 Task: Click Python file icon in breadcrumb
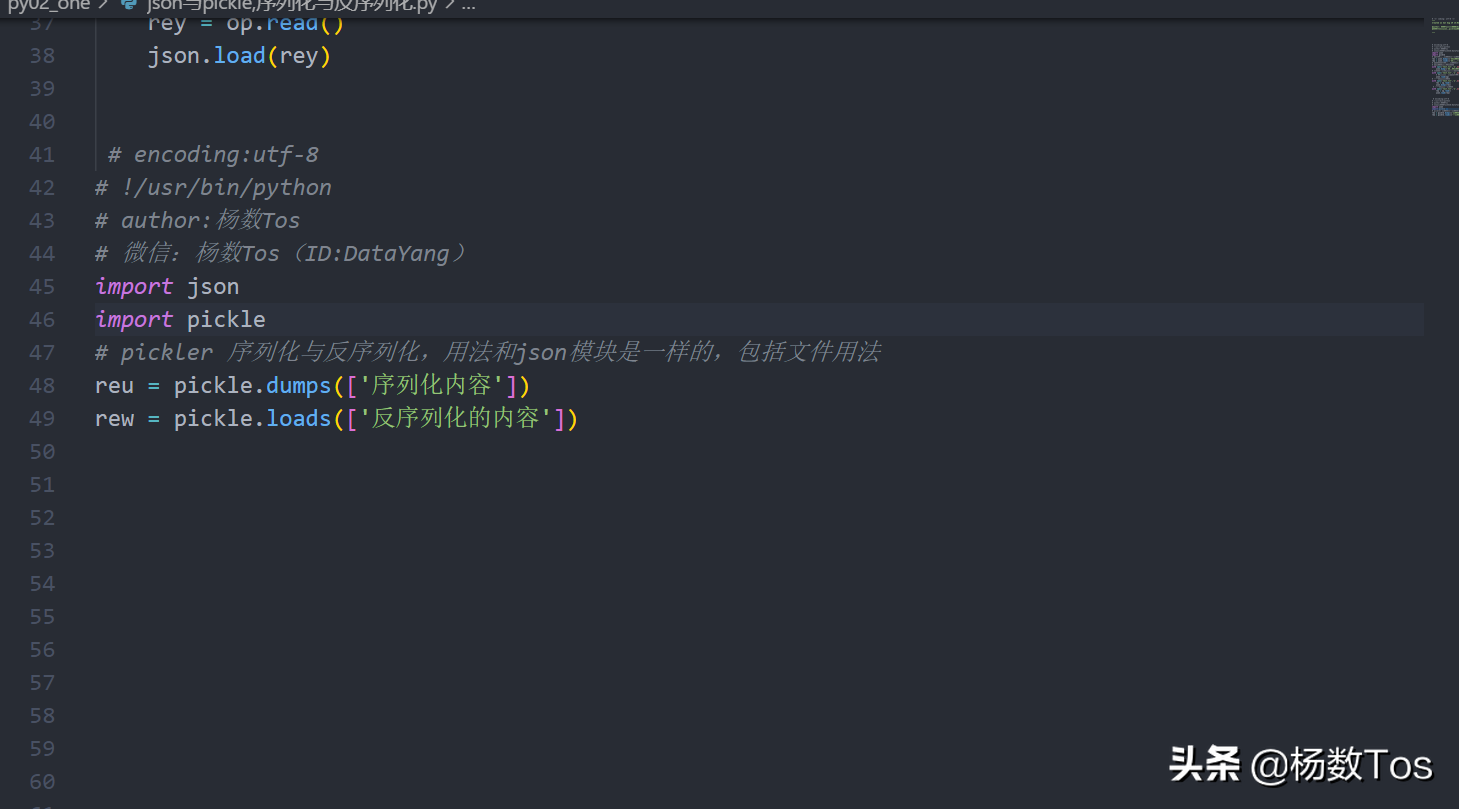click(x=129, y=5)
